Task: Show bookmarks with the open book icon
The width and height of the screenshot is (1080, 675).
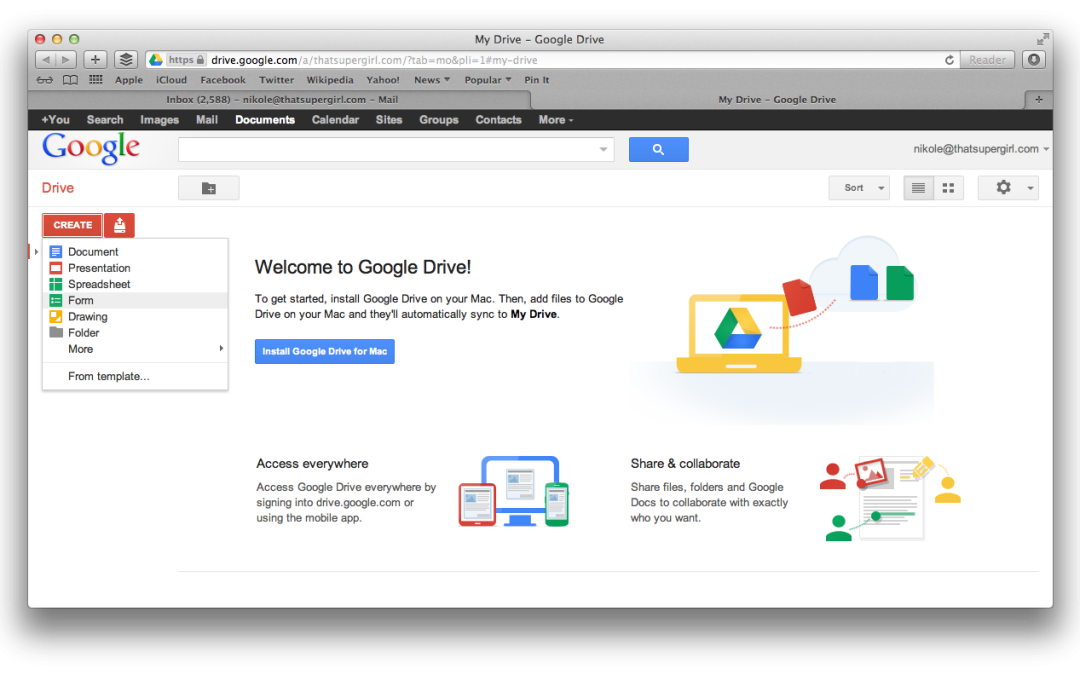Action: (x=70, y=80)
